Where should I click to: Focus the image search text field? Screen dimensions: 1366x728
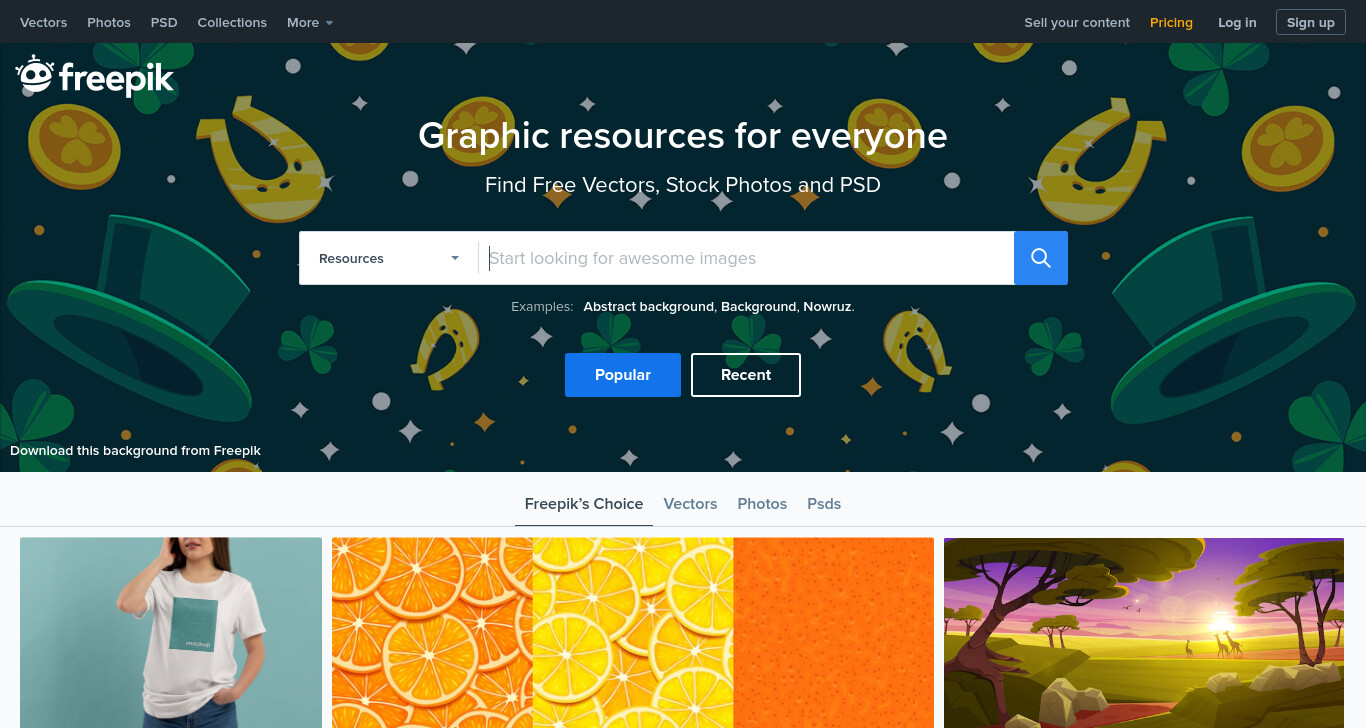point(746,258)
